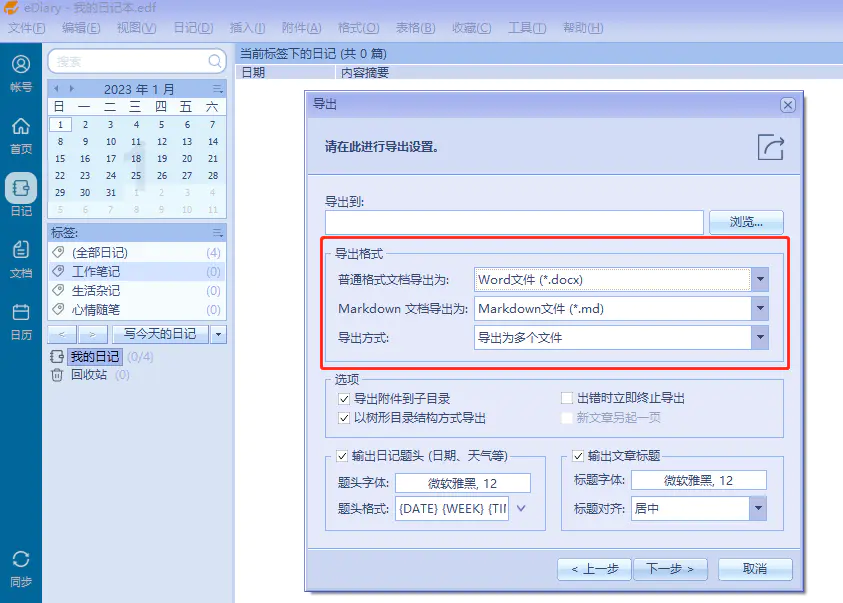843x603 pixels.
Task: Select day 18 in the calendar
Action: click(136, 159)
